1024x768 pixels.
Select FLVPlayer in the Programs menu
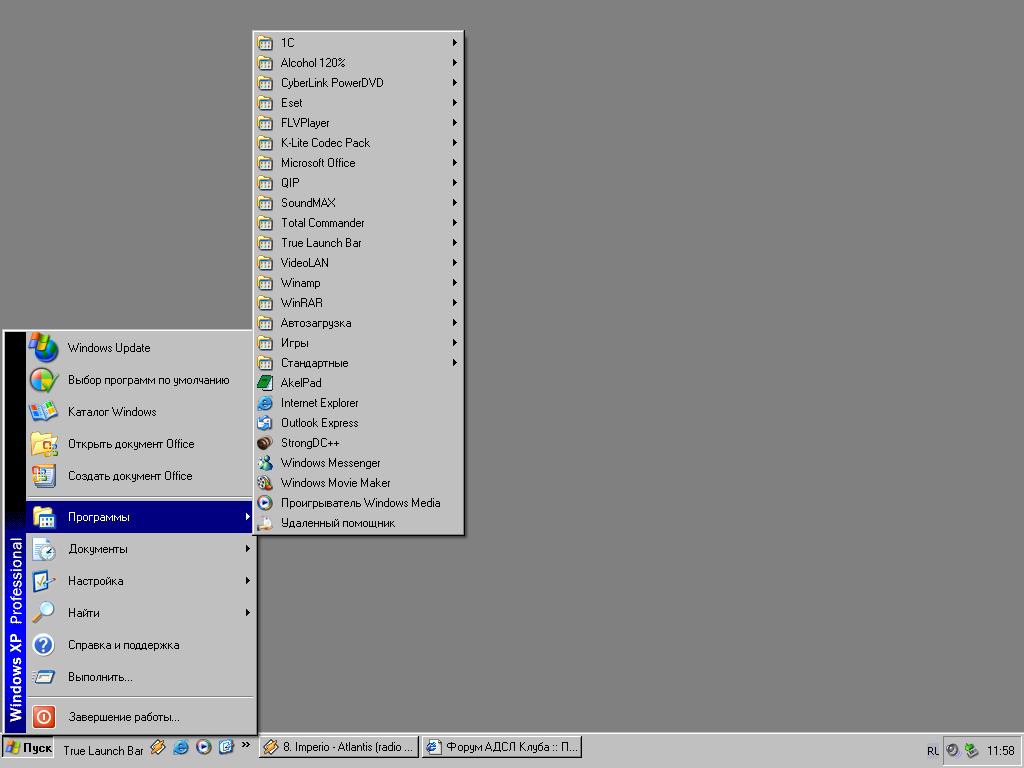(359, 123)
